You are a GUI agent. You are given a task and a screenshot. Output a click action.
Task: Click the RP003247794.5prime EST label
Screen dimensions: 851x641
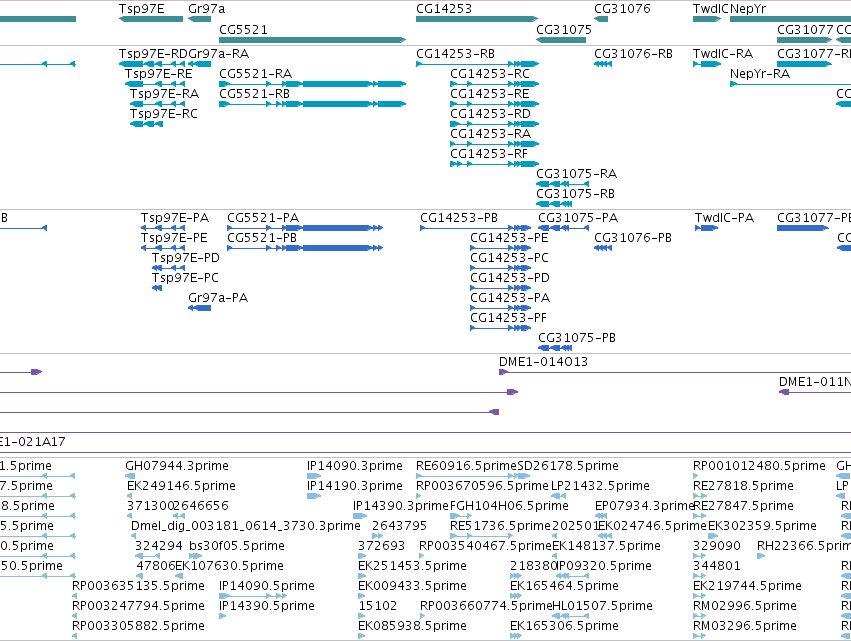click(x=138, y=605)
